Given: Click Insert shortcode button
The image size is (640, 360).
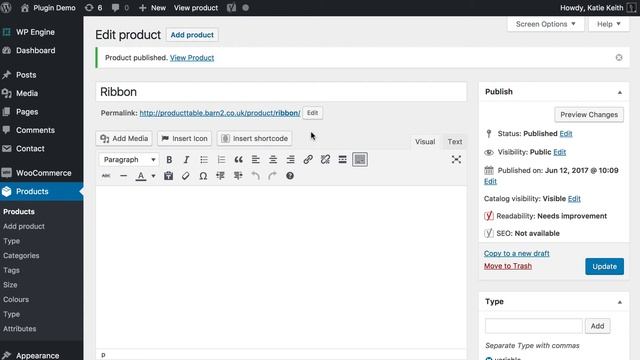Looking at the screenshot, I should tap(255, 138).
